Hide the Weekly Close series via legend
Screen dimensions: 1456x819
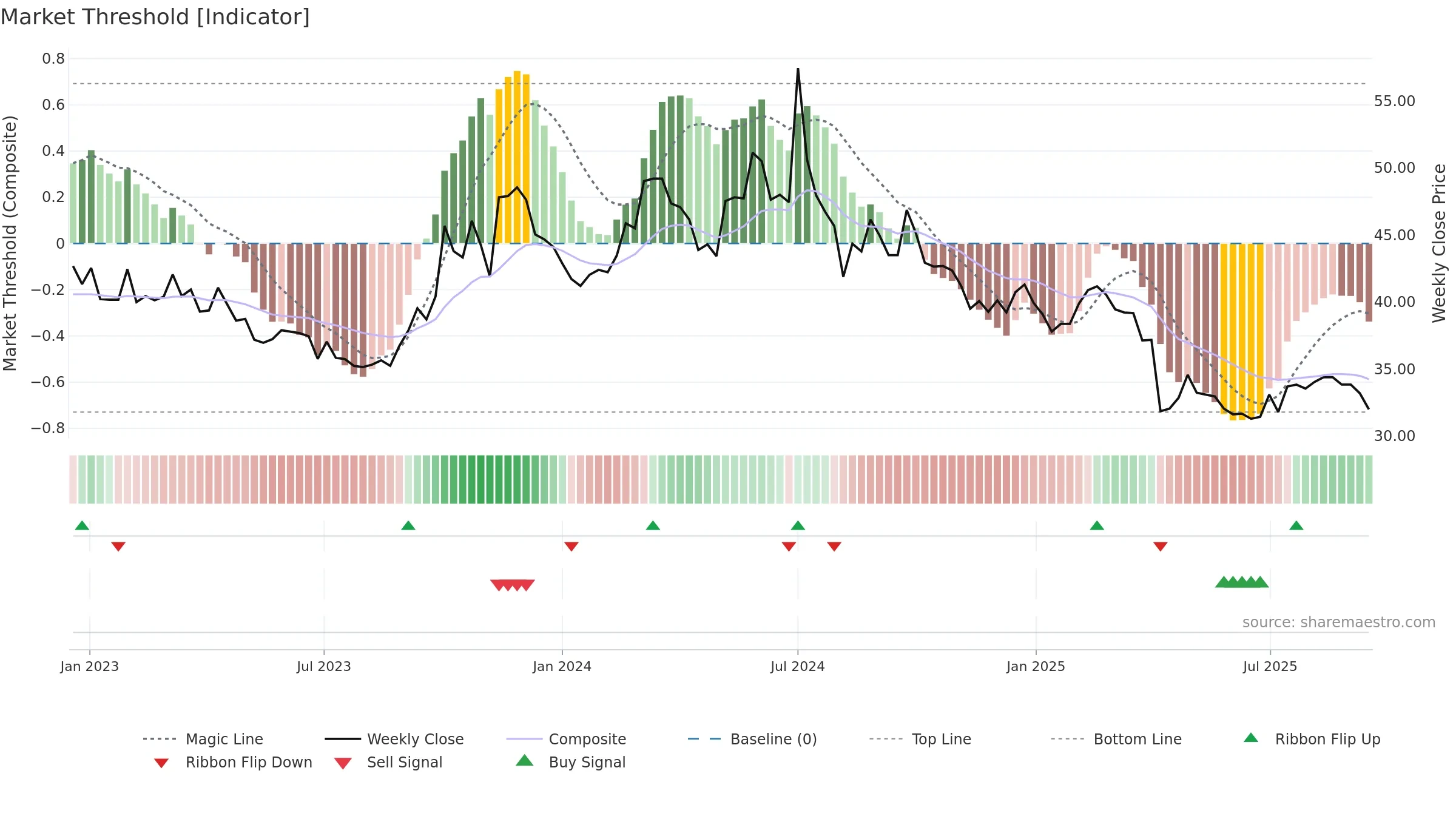coord(394,739)
